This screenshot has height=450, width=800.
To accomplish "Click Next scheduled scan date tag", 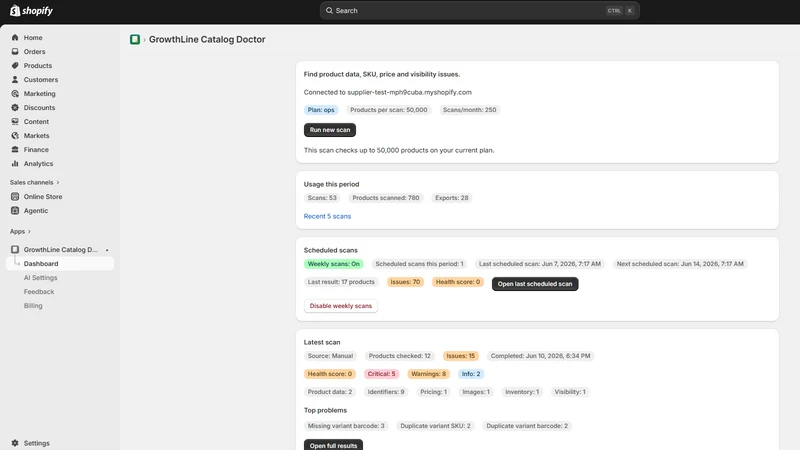I will [x=680, y=264].
